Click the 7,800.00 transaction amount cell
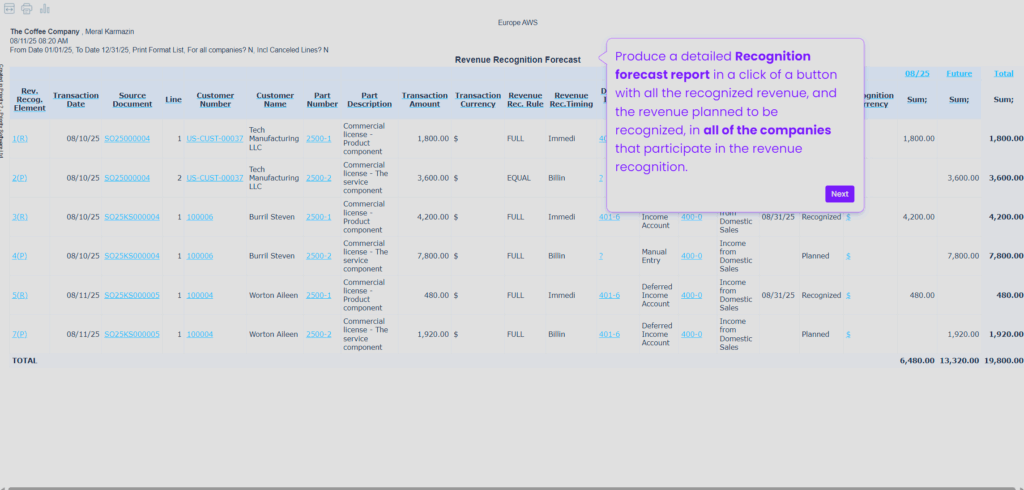1024x490 pixels. 433,256
